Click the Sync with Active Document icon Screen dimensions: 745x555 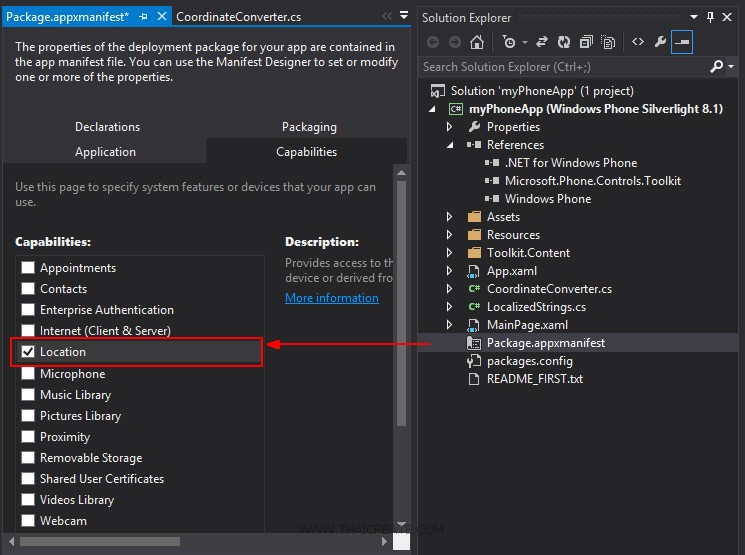[542, 42]
